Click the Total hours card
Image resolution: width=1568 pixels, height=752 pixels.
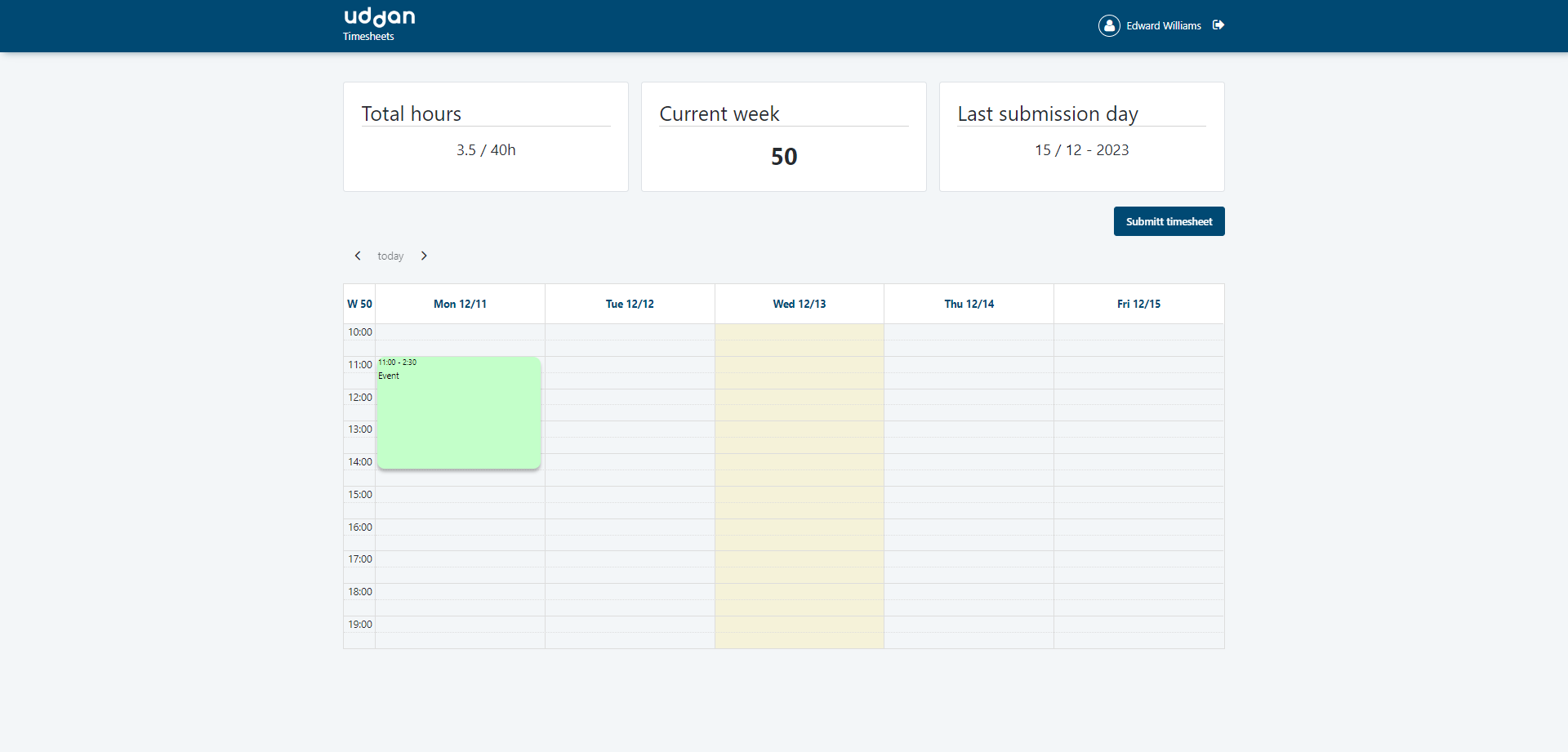pyautogui.click(x=486, y=136)
